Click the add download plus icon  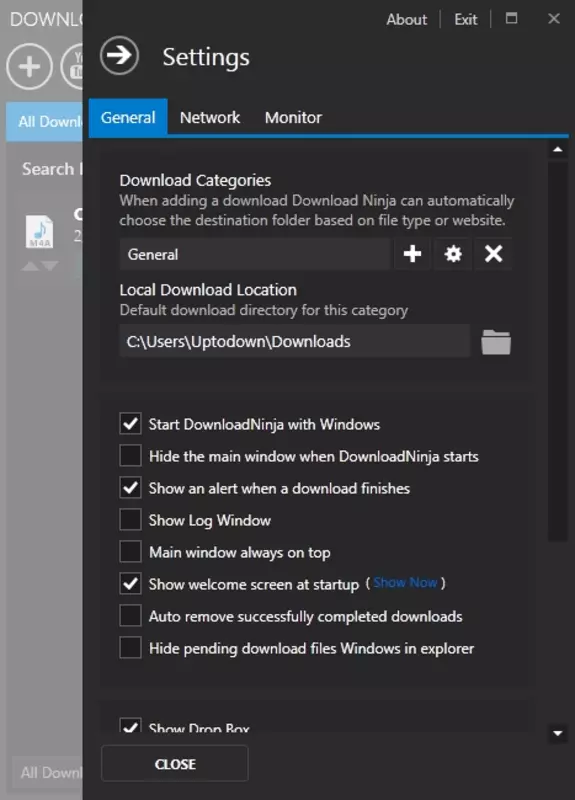tap(29, 66)
